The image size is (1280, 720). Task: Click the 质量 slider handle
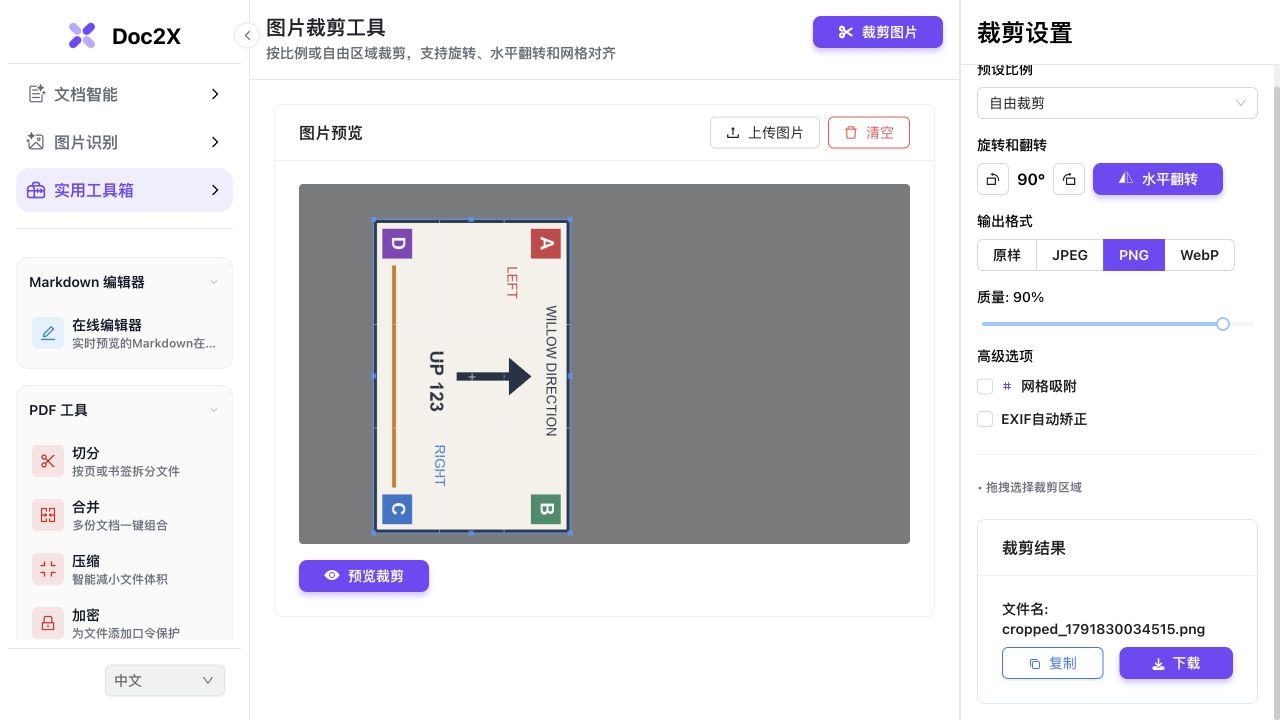tap(1222, 324)
